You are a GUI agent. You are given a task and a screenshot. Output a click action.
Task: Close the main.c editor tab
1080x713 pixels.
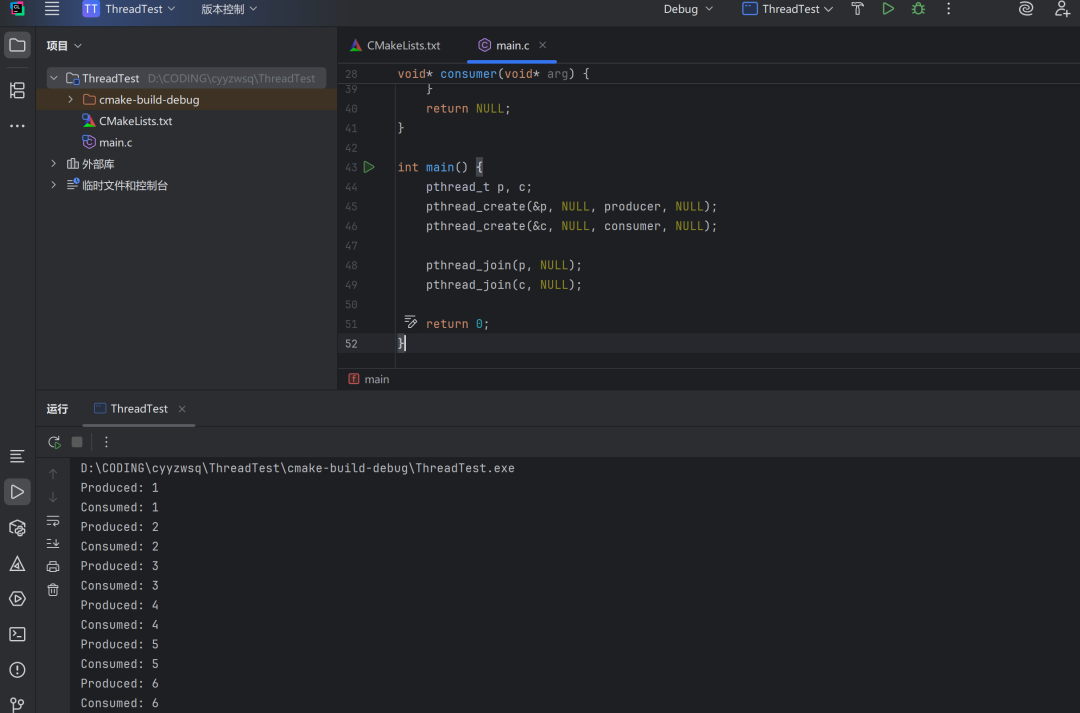(x=543, y=45)
